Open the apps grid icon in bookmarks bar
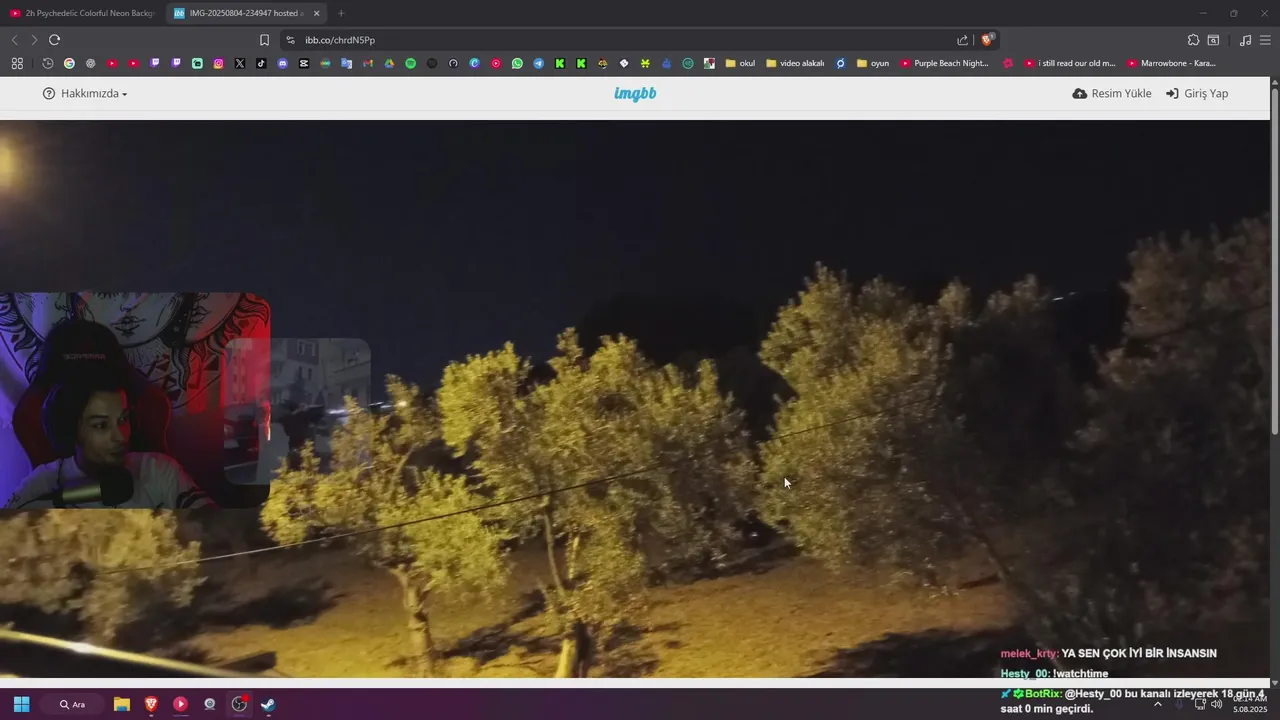The image size is (1280, 720). coord(17,63)
